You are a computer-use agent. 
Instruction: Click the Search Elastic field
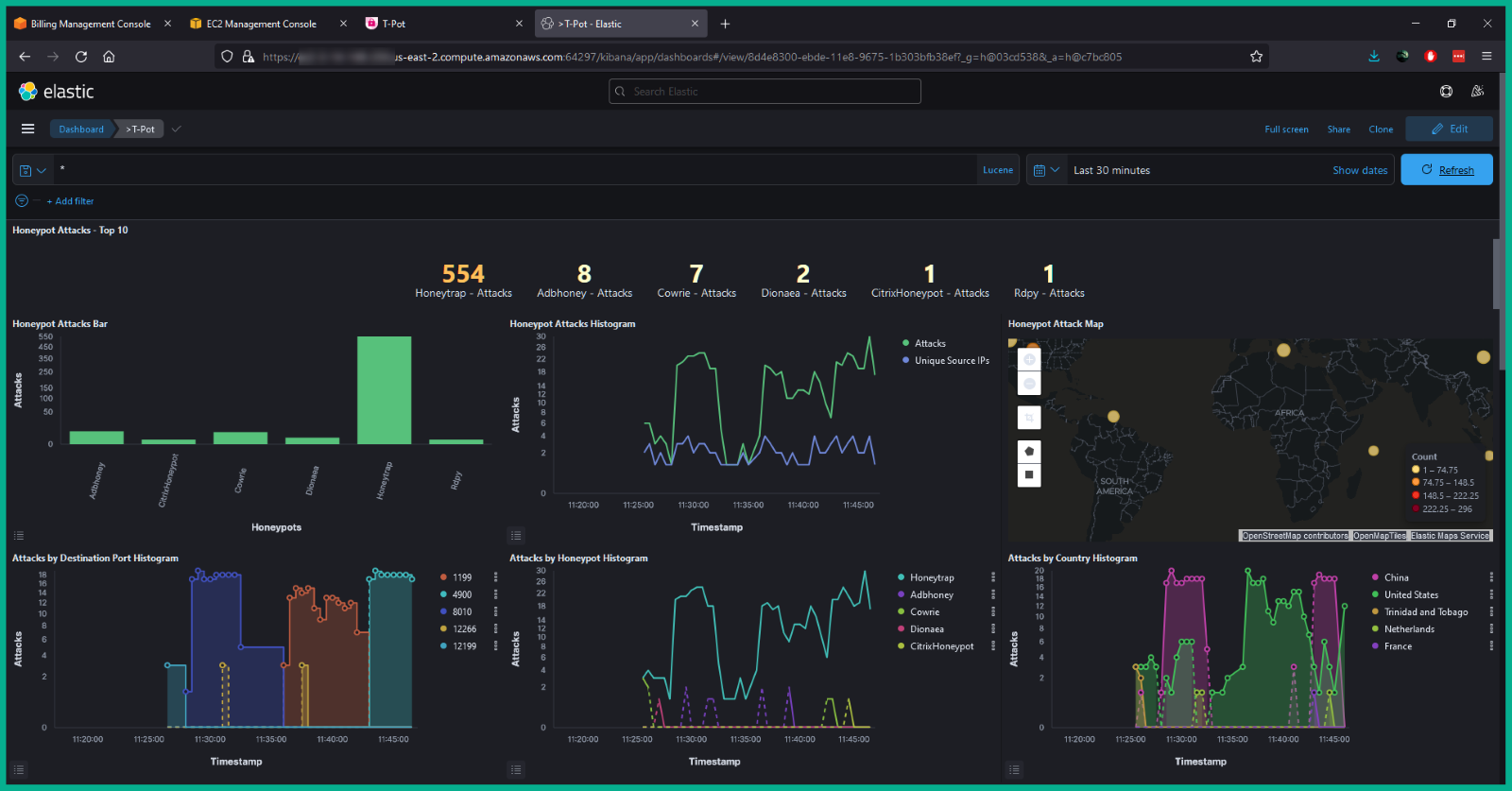(x=765, y=92)
